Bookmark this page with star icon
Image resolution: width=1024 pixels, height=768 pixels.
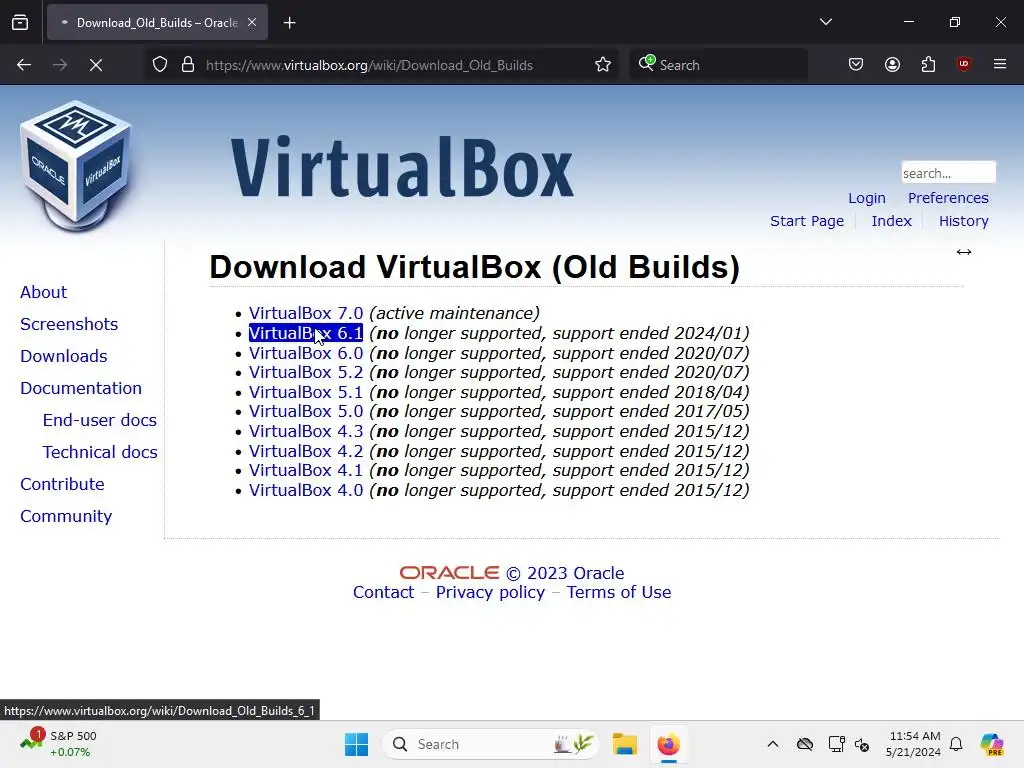603,65
